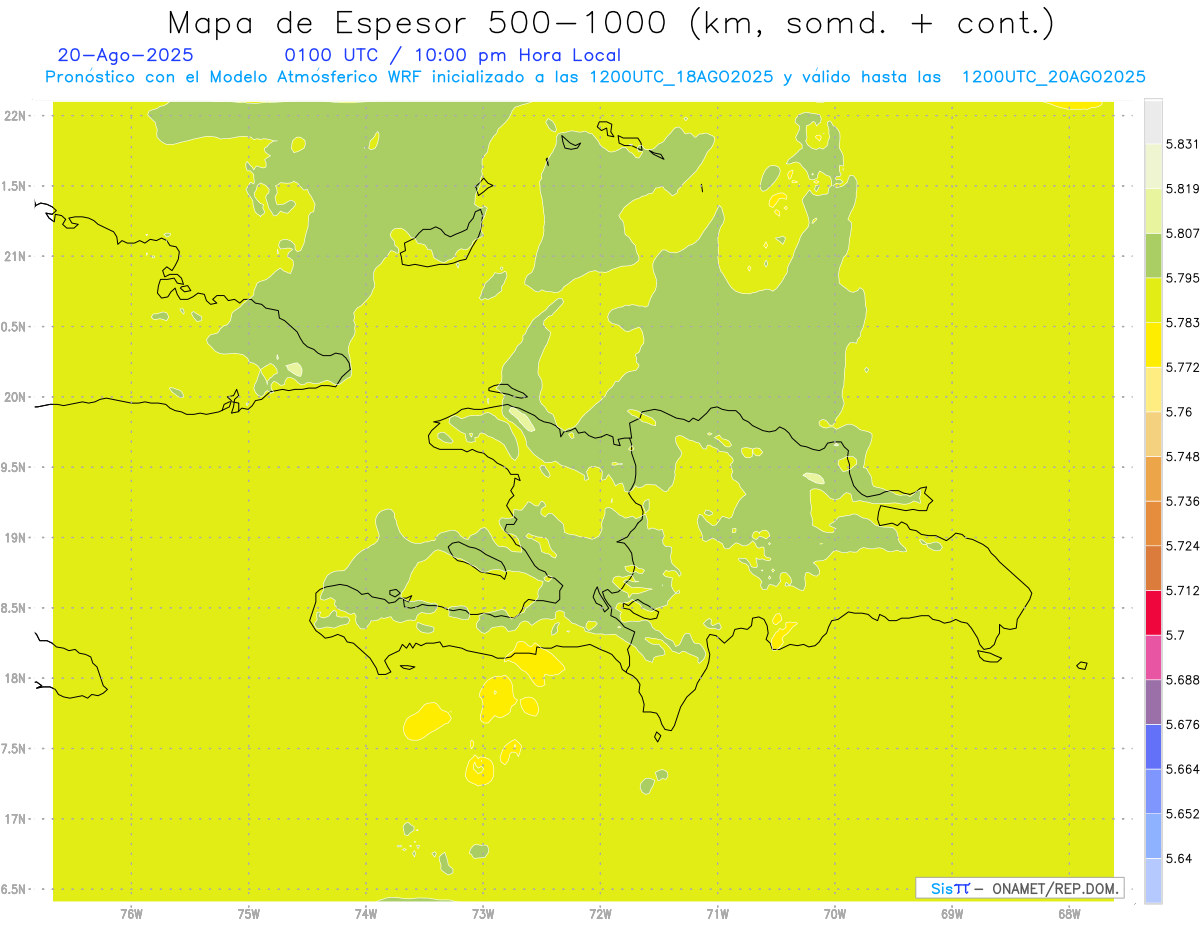Click the 5.664 legend value
The image size is (1200, 927).
pyautogui.click(x=1182, y=769)
